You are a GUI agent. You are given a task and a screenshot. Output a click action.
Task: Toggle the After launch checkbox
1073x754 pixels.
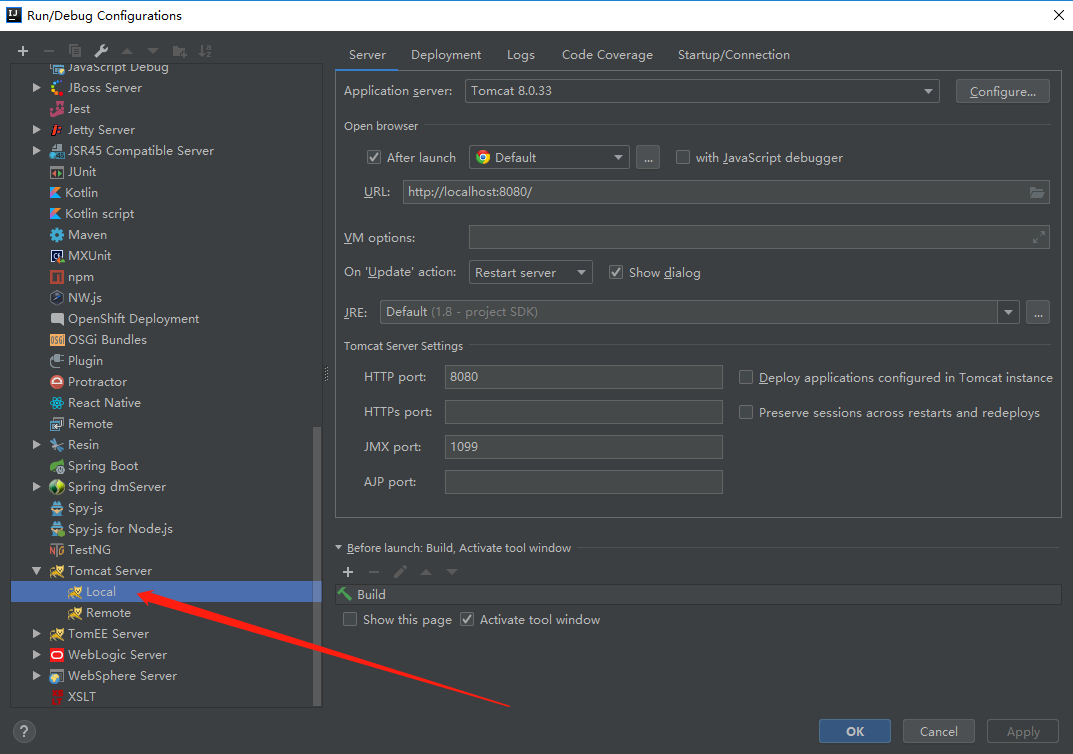click(374, 157)
